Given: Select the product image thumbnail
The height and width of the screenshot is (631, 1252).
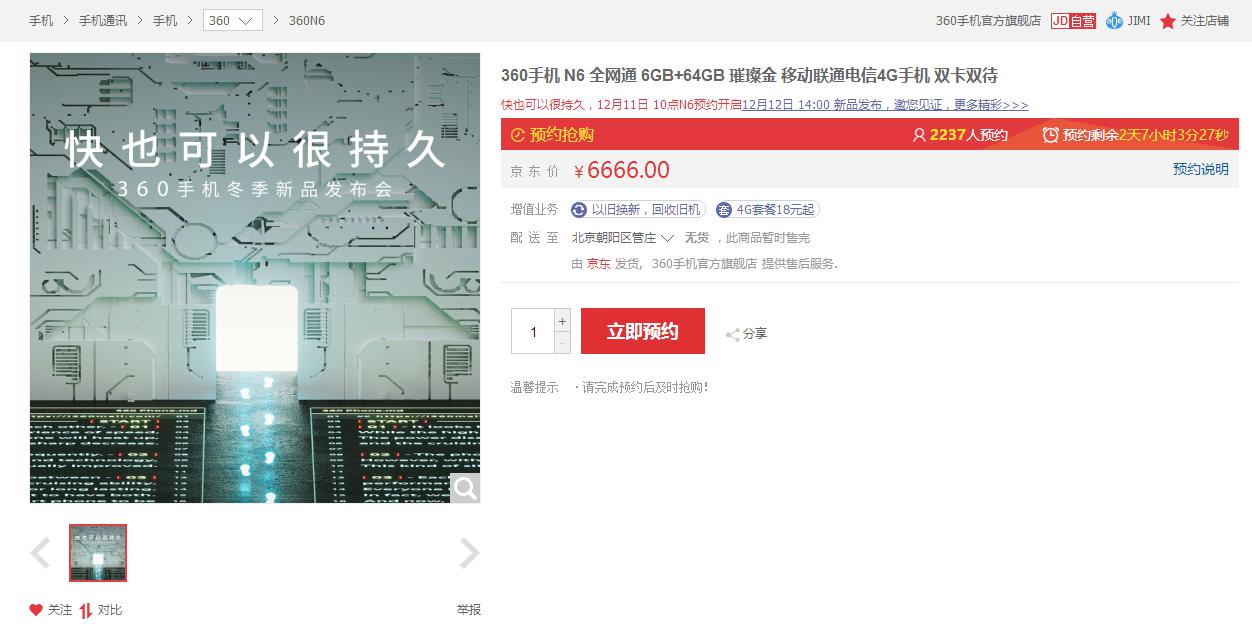Looking at the screenshot, I should pyautogui.click(x=98, y=553).
